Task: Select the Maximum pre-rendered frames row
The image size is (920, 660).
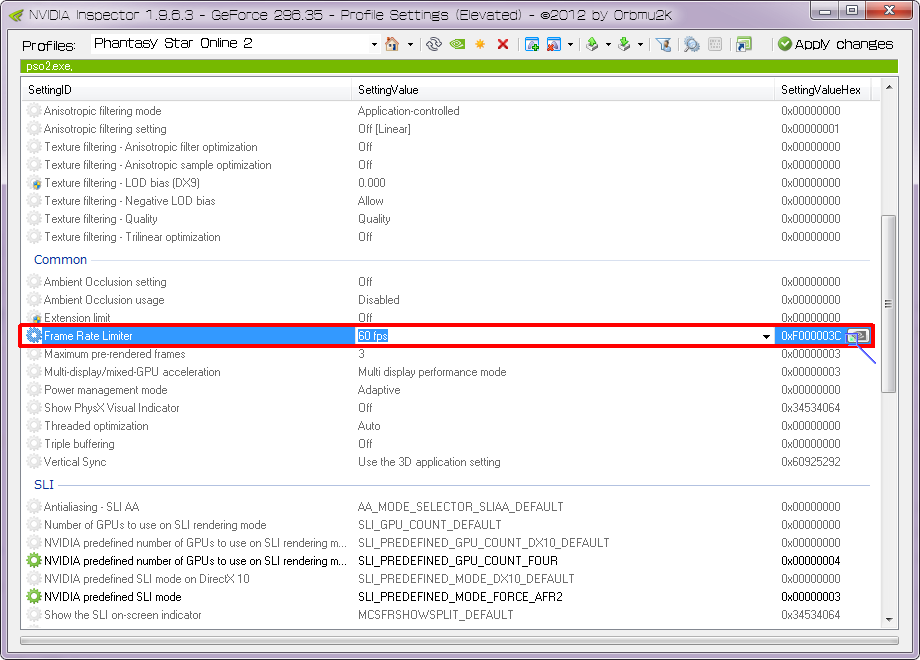Action: tap(449, 354)
